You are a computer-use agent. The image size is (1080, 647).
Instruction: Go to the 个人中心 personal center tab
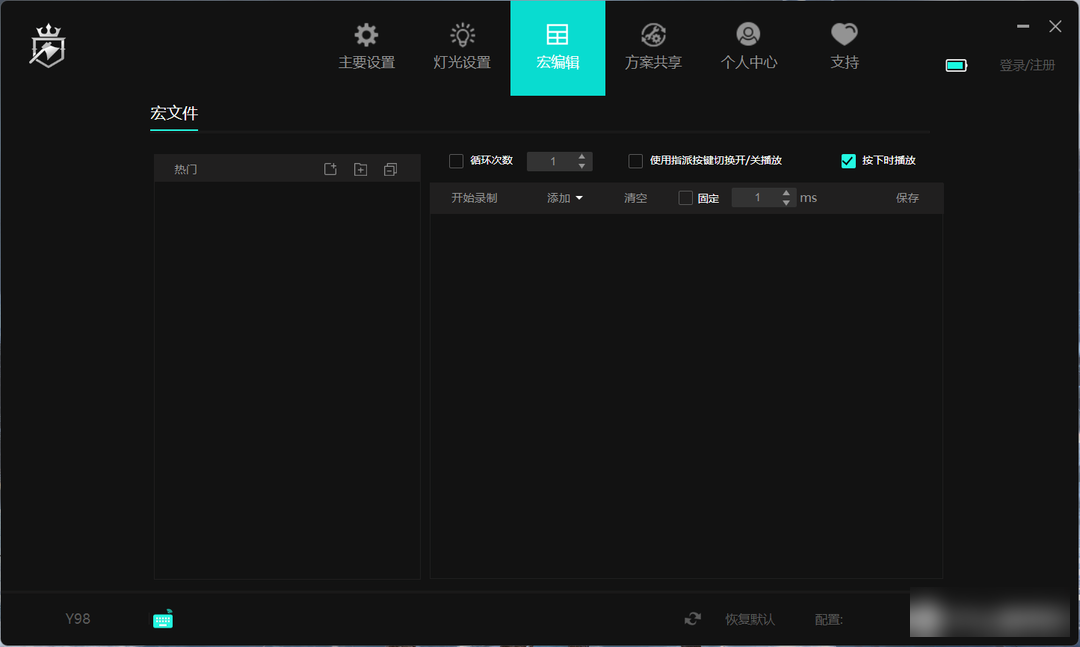pyautogui.click(x=749, y=47)
